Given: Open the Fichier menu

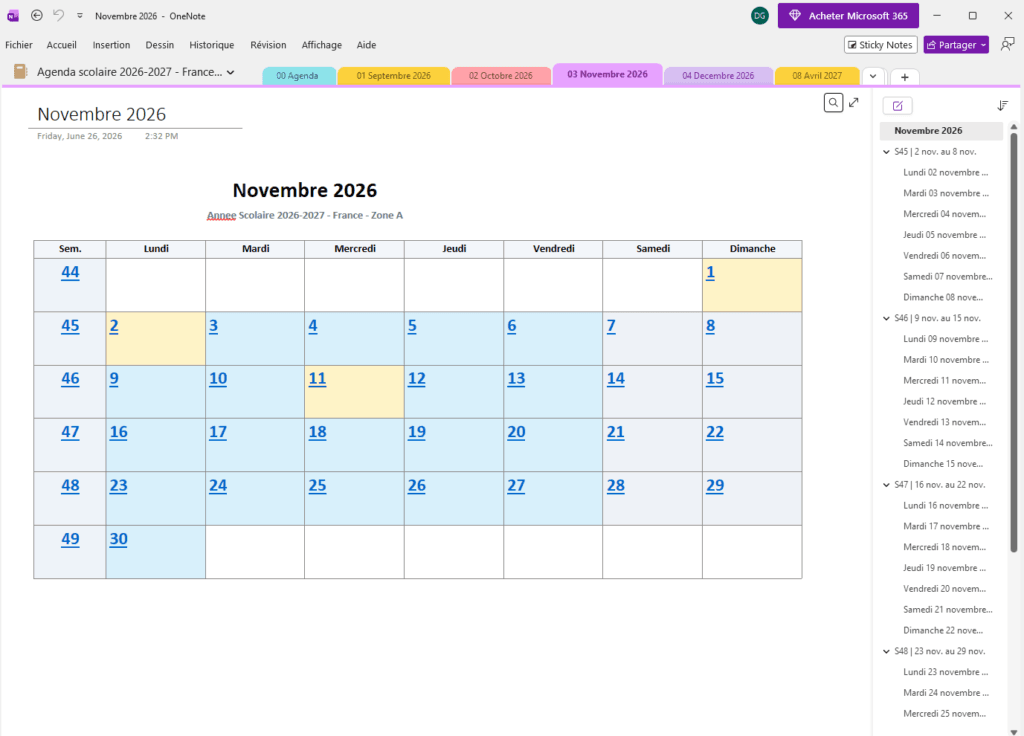Looking at the screenshot, I should click(19, 45).
